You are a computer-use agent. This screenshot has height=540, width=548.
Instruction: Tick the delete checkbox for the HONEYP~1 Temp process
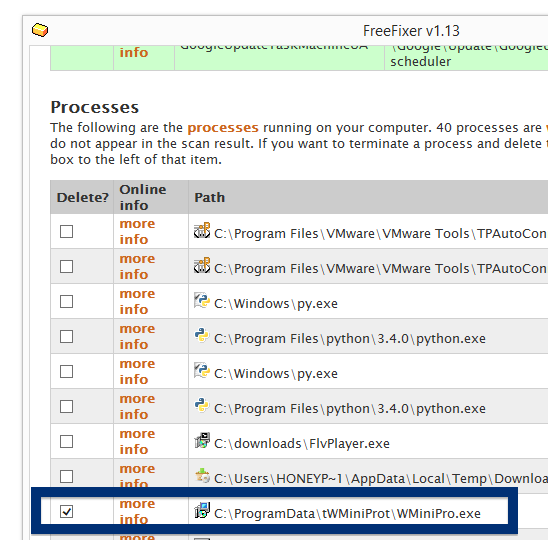(x=66, y=476)
